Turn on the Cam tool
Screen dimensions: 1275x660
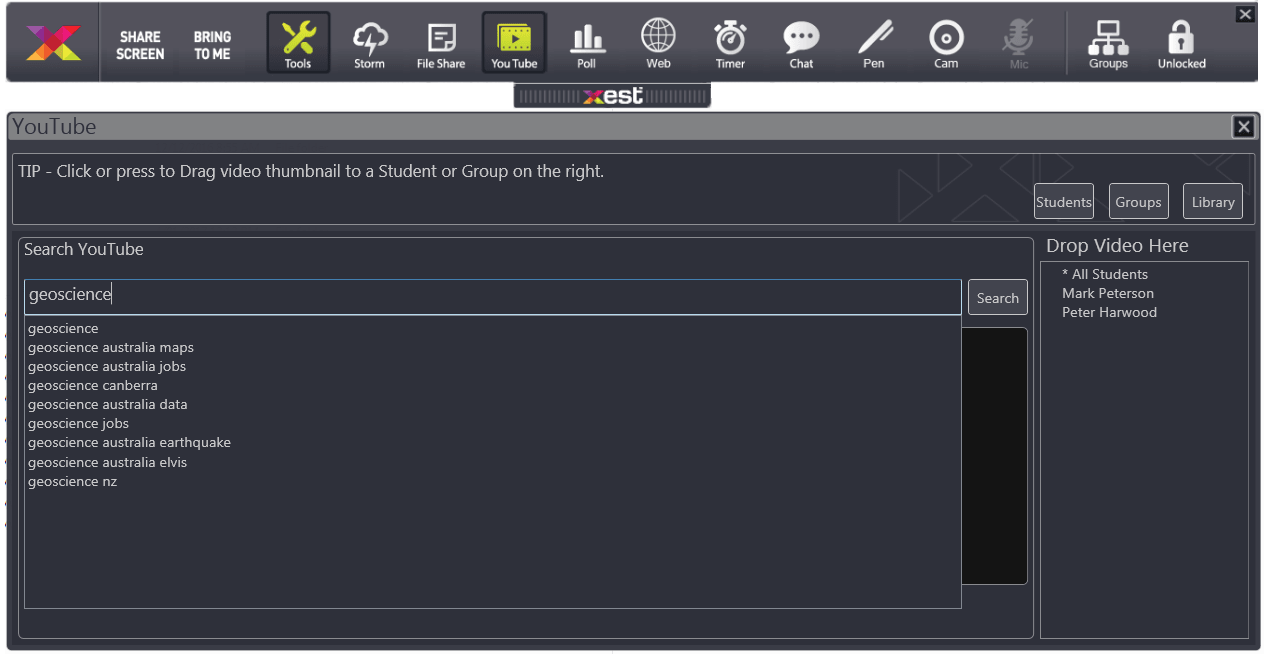pyautogui.click(x=946, y=45)
